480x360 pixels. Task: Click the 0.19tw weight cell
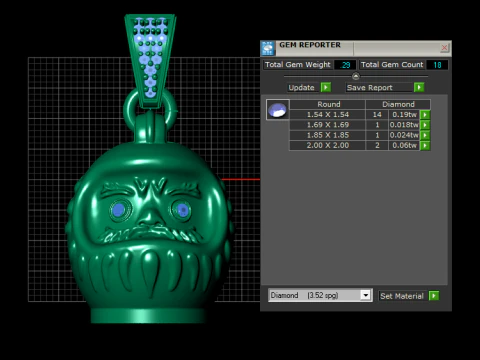[x=404, y=115]
